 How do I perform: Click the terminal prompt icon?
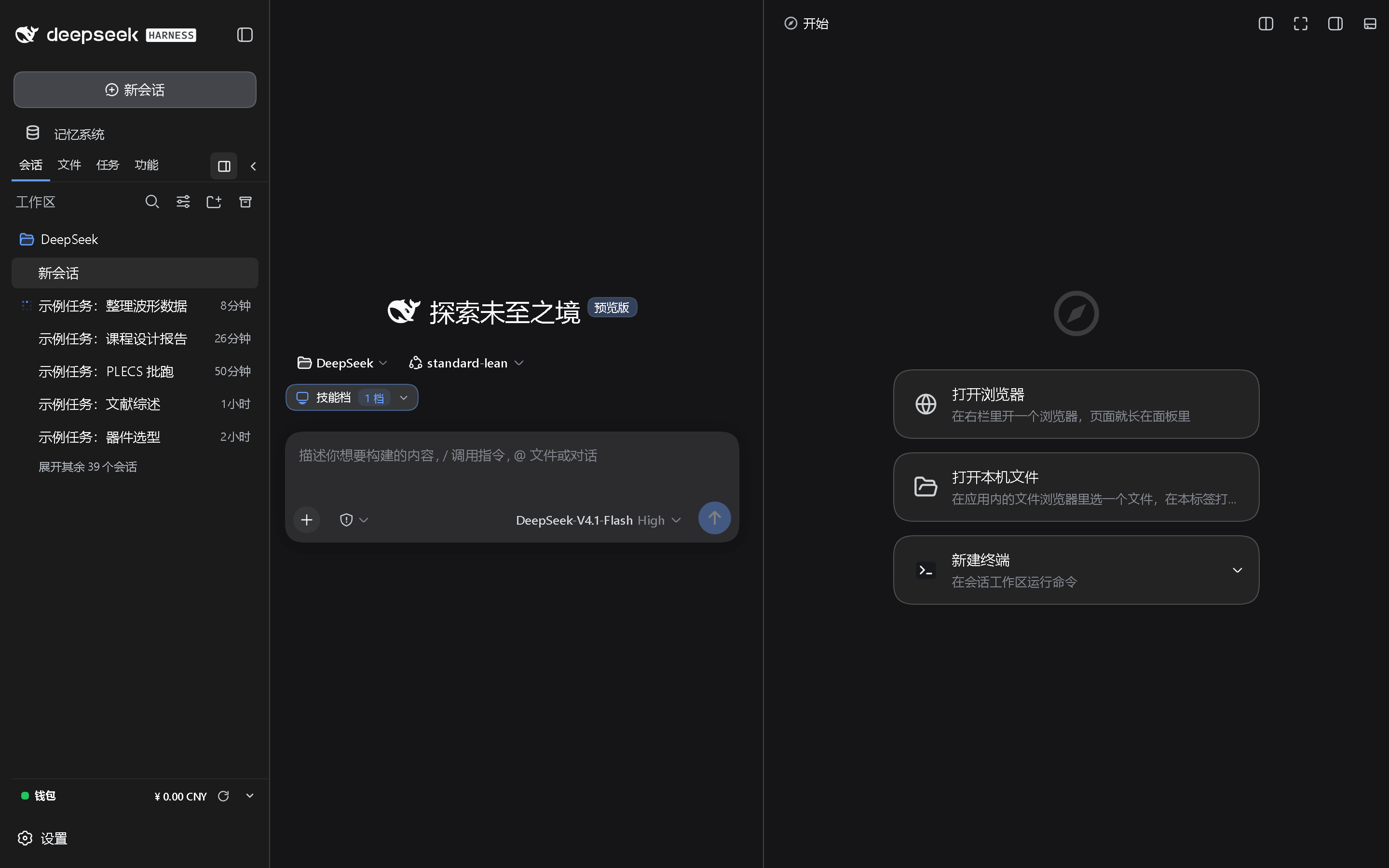point(926,570)
